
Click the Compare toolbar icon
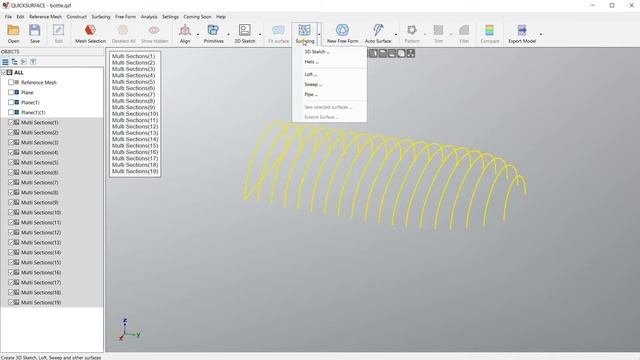coord(489,30)
